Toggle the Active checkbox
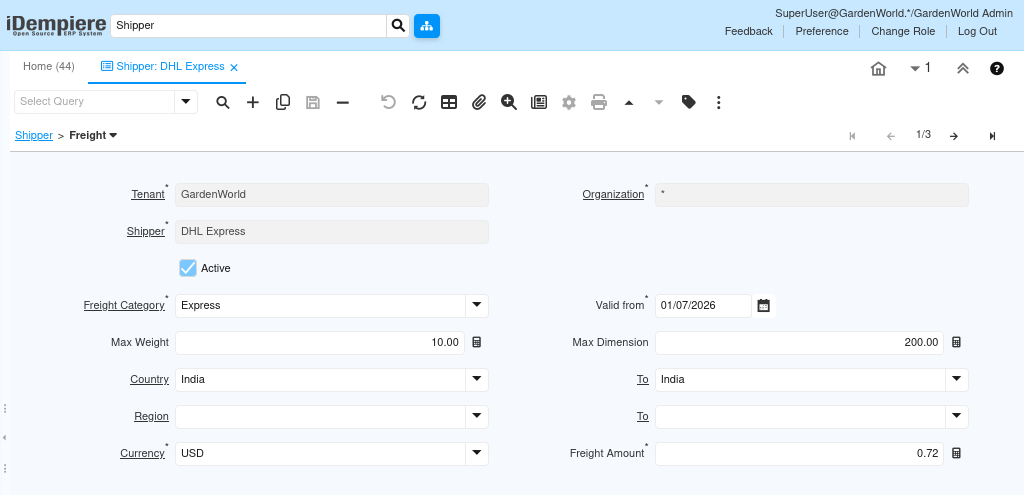 point(188,268)
